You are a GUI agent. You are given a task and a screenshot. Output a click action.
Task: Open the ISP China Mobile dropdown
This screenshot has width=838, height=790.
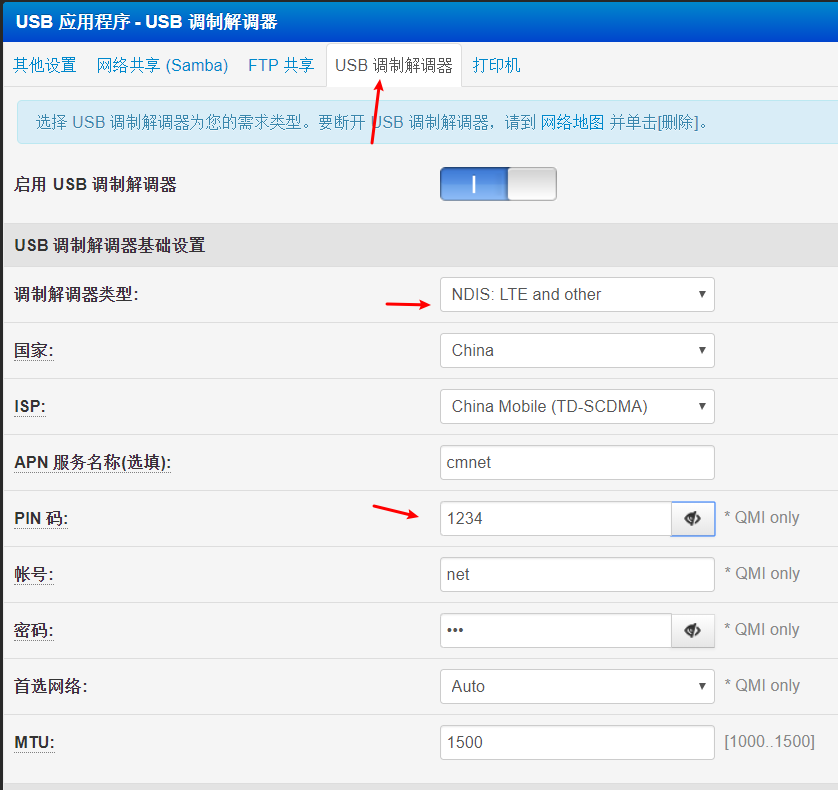point(577,406)
